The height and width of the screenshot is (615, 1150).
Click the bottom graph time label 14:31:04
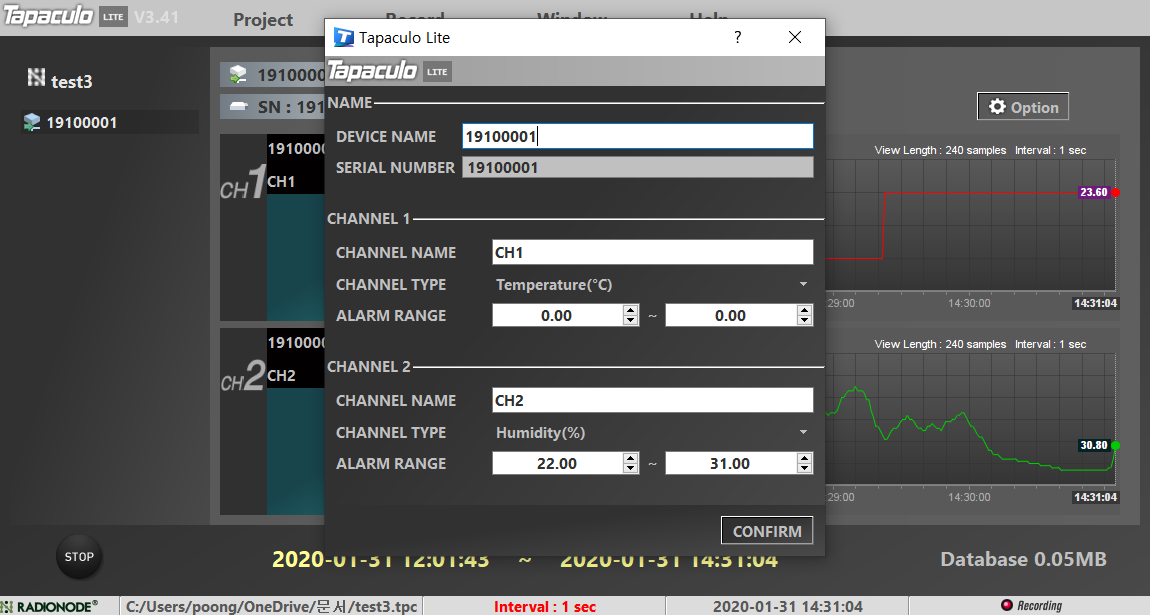(x=1096, y=497)
